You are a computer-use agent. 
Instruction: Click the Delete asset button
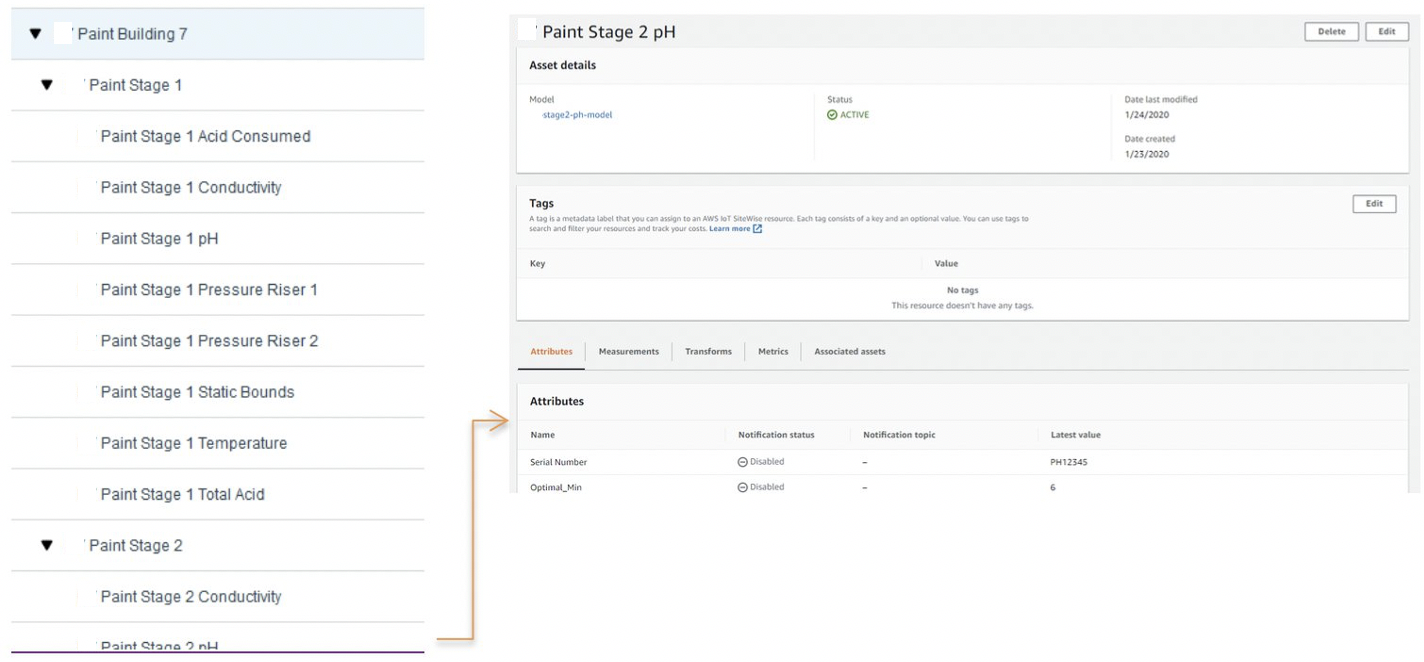(1331, 32)
